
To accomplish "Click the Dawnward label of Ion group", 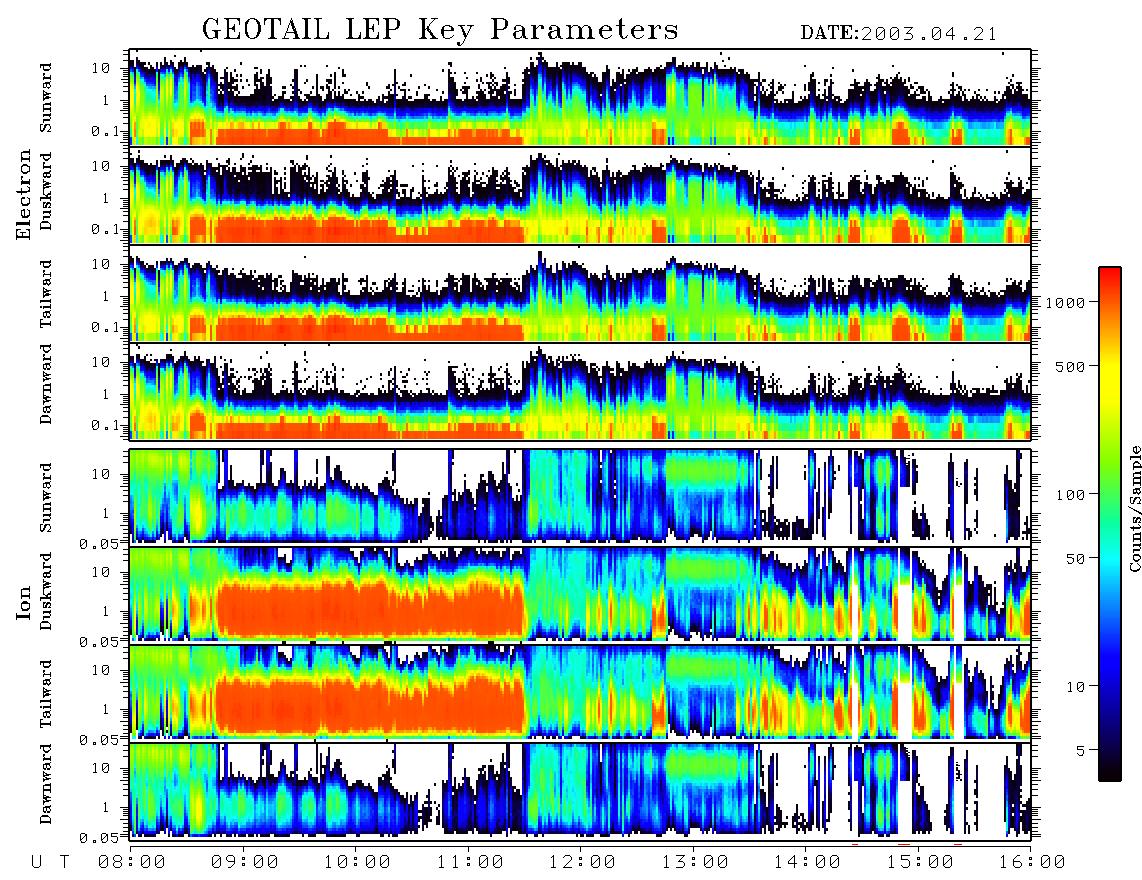I will point(46,784).
